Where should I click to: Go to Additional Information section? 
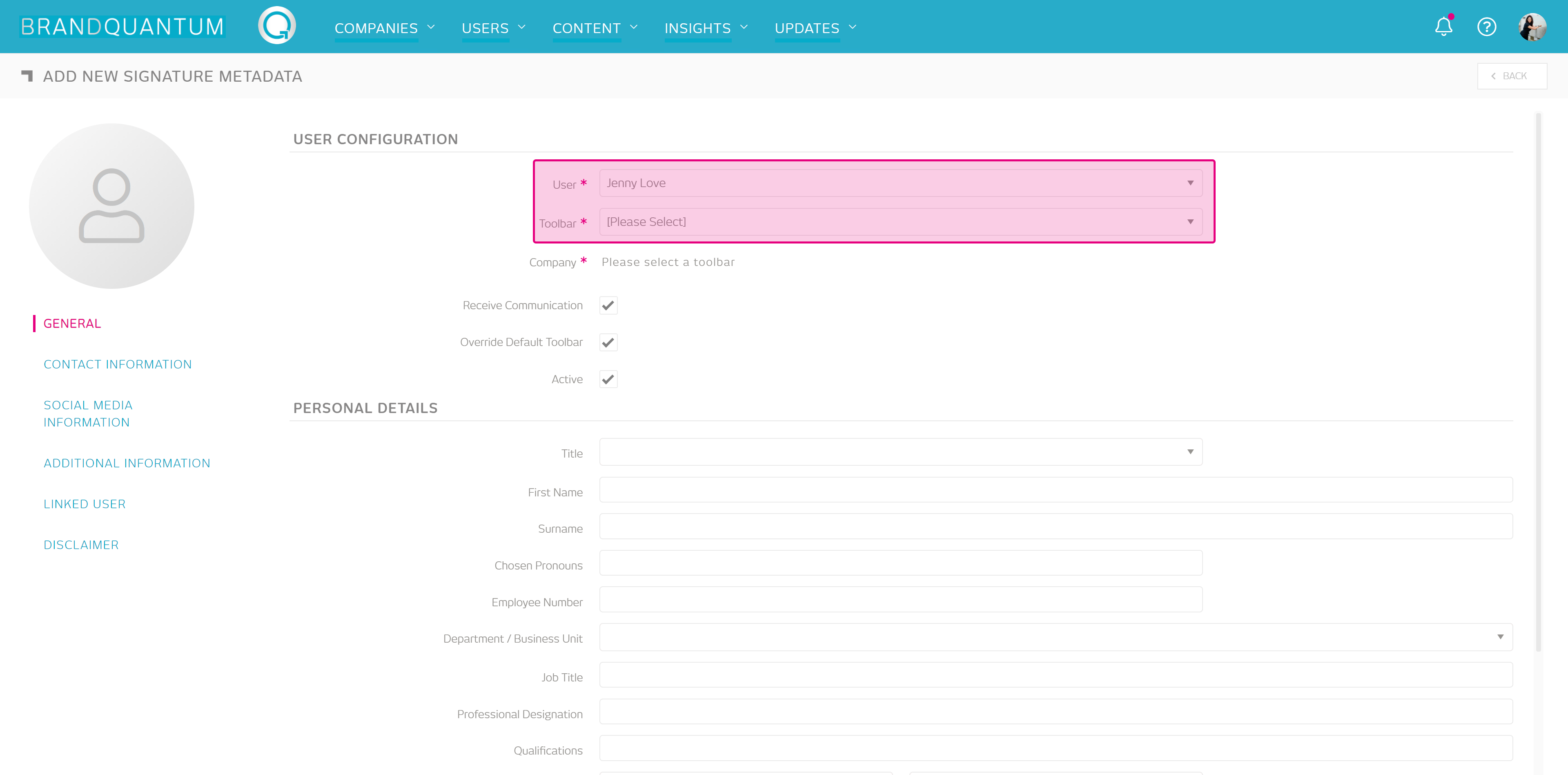click(x=127, y=463)
